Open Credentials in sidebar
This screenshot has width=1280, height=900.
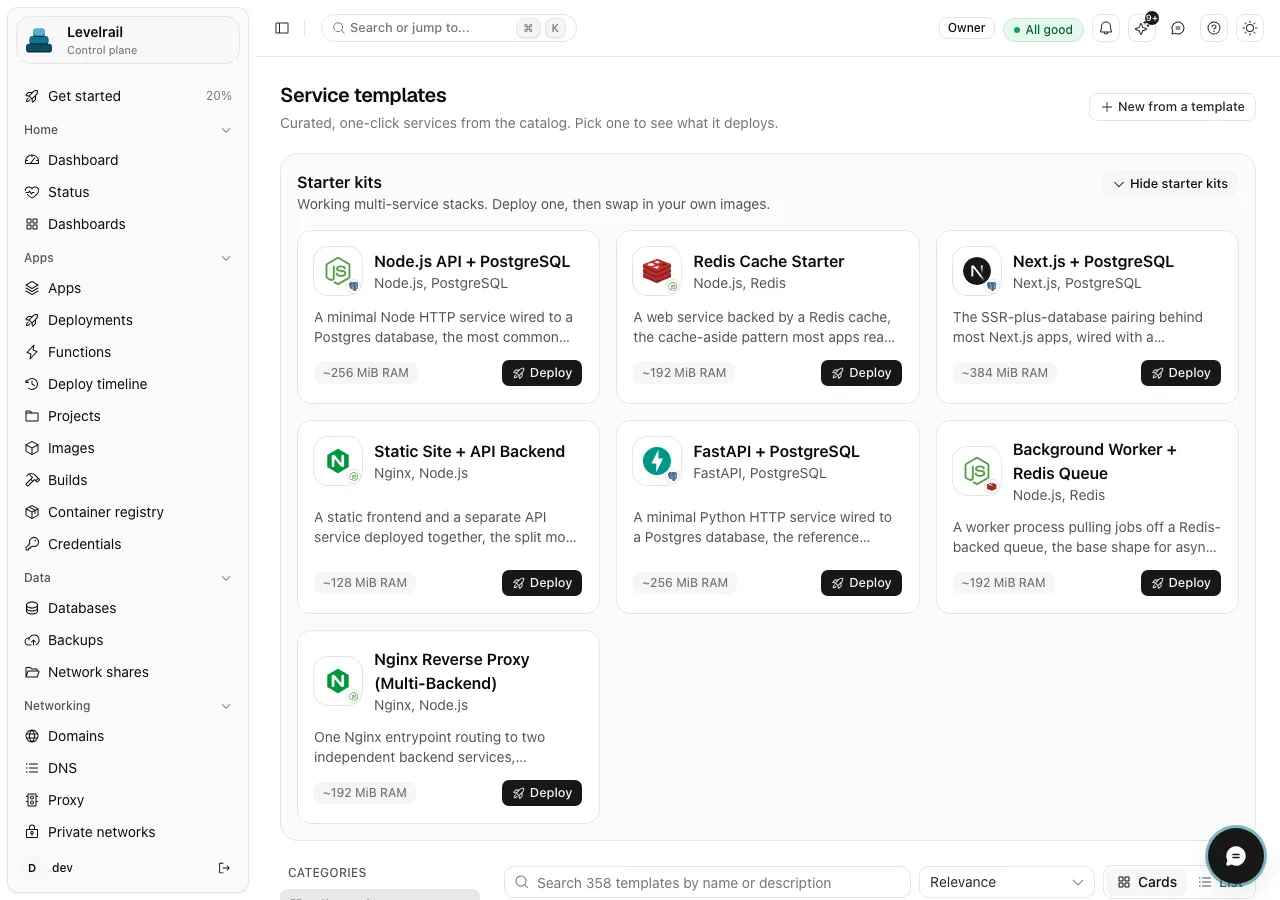coord(128,544)
